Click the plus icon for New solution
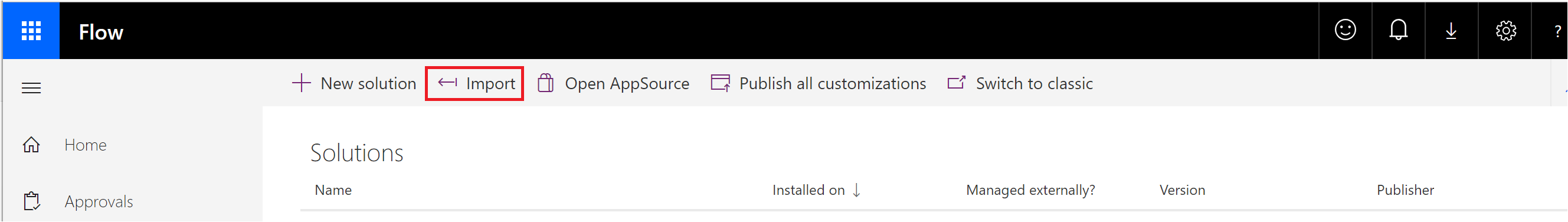The width and height of the screenshot is (1568, 222). pos(302,83)
